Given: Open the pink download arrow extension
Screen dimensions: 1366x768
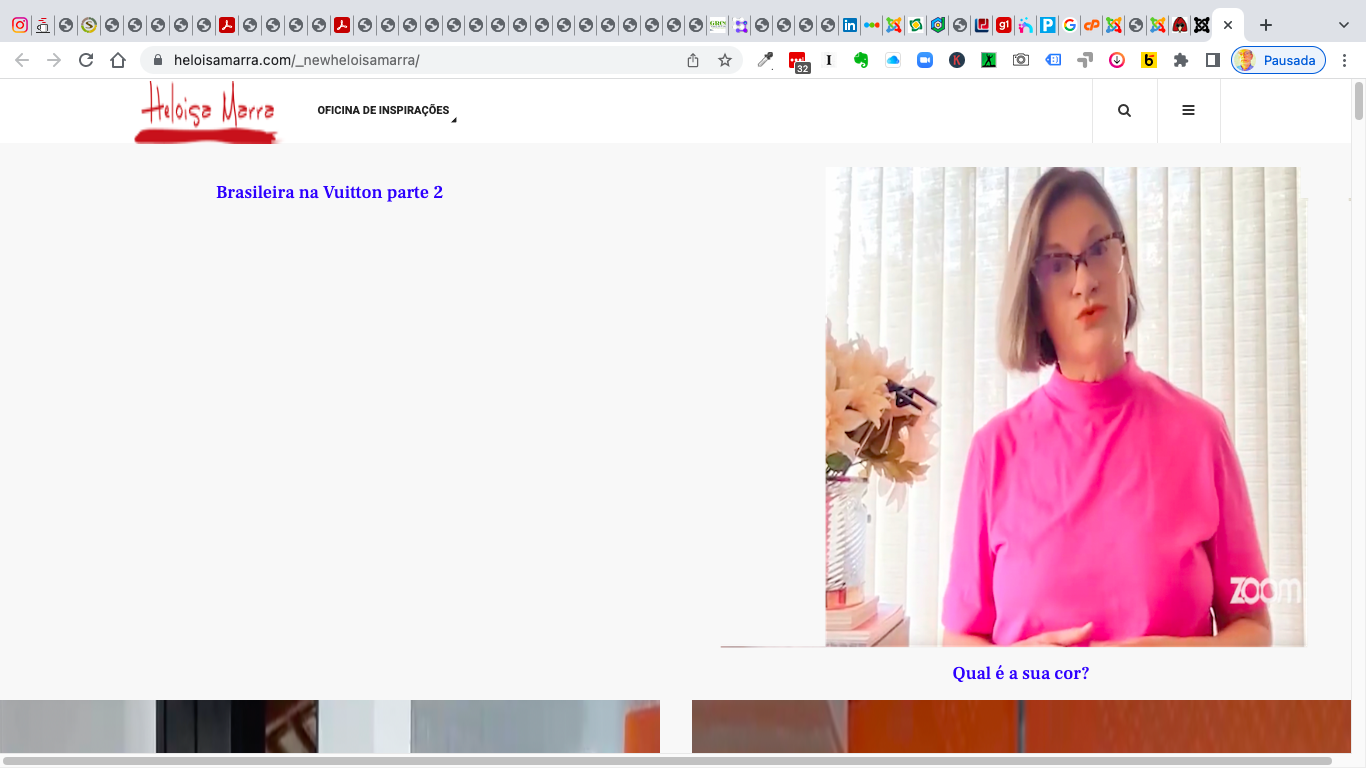Looking at the screenshot, I should 1117,60.
